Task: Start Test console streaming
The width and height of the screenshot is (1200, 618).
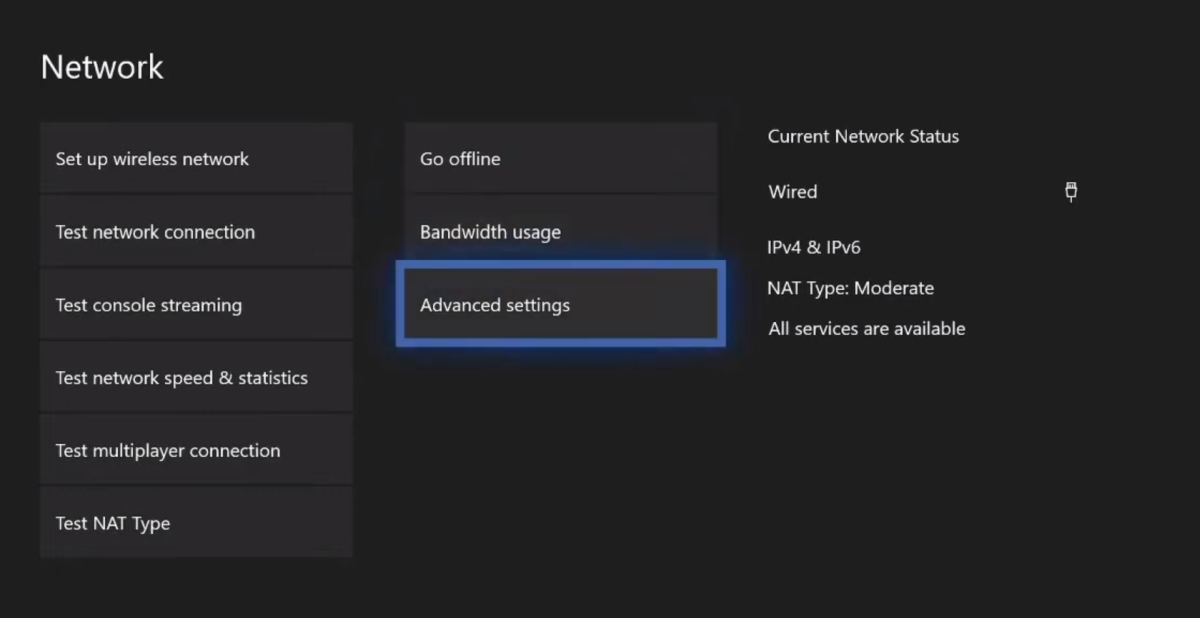Action: pyautogui.click(x=196, y=304)
